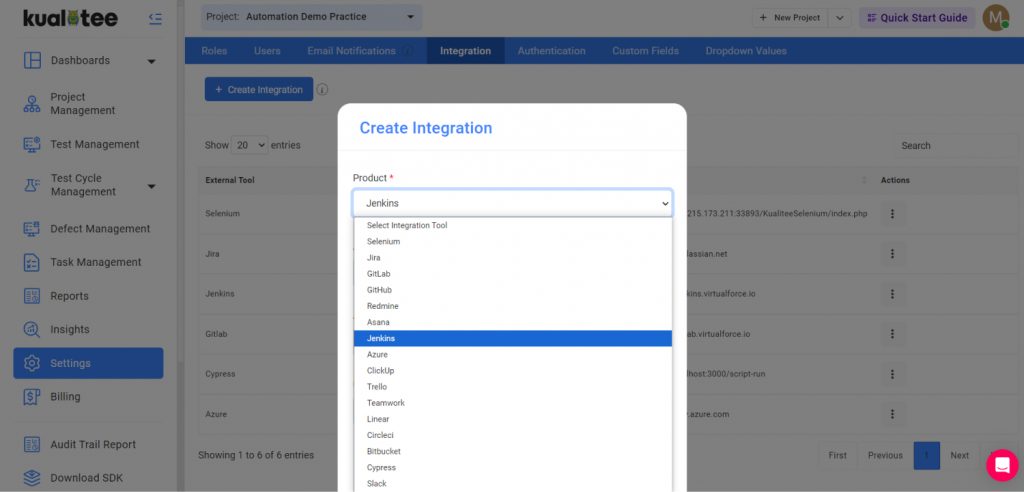1024x492 pixels.
Task: Select GitLab from the product list
Action: pyautogui.click(x=513, y=274)
